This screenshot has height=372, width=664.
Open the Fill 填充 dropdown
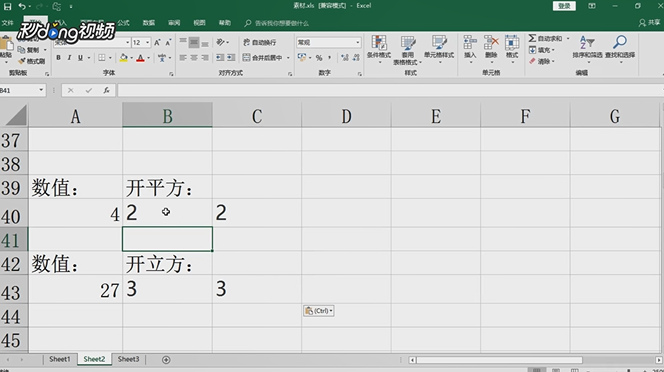coord(542,50)
